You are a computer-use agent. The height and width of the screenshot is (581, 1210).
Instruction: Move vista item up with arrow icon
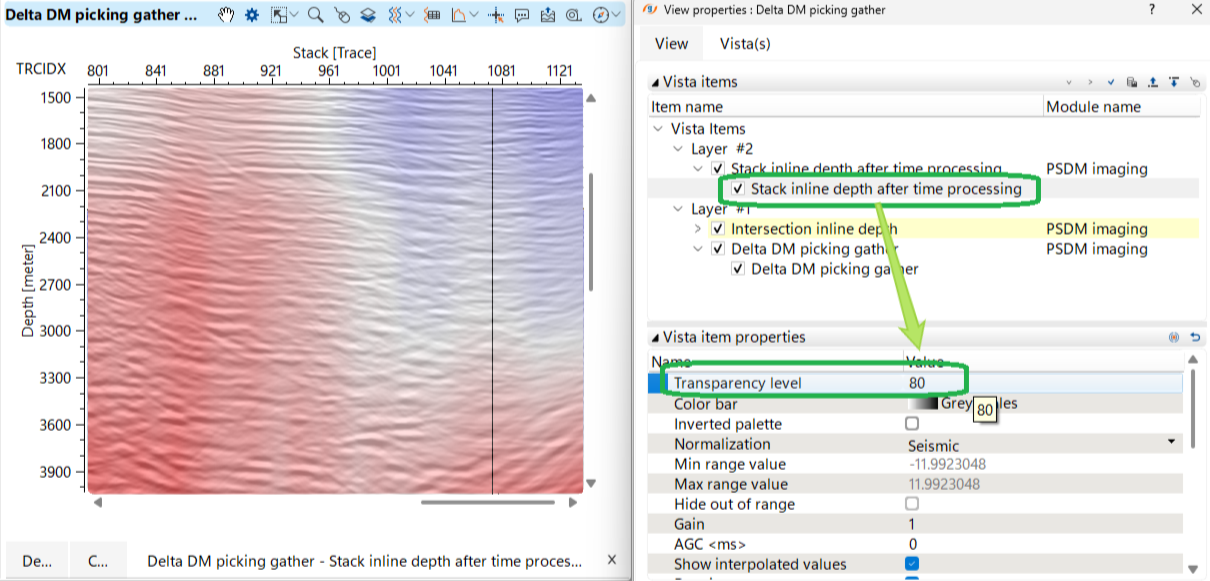(x=1152, y=82)
